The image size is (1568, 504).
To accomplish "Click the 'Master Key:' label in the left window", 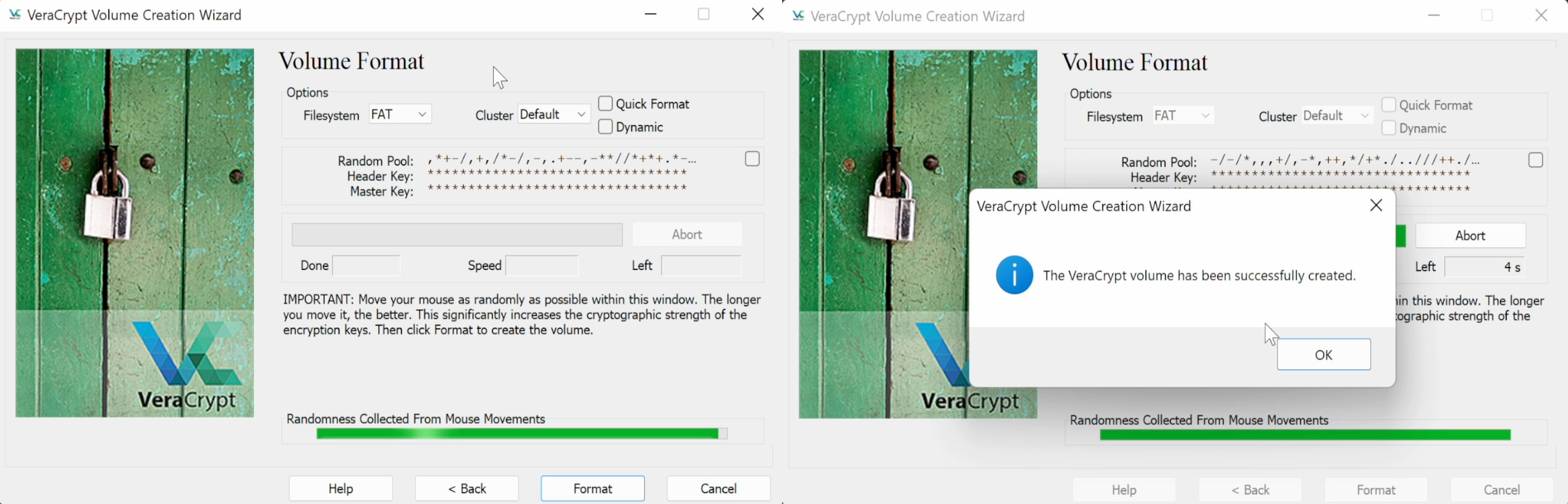I will [382, 191].
